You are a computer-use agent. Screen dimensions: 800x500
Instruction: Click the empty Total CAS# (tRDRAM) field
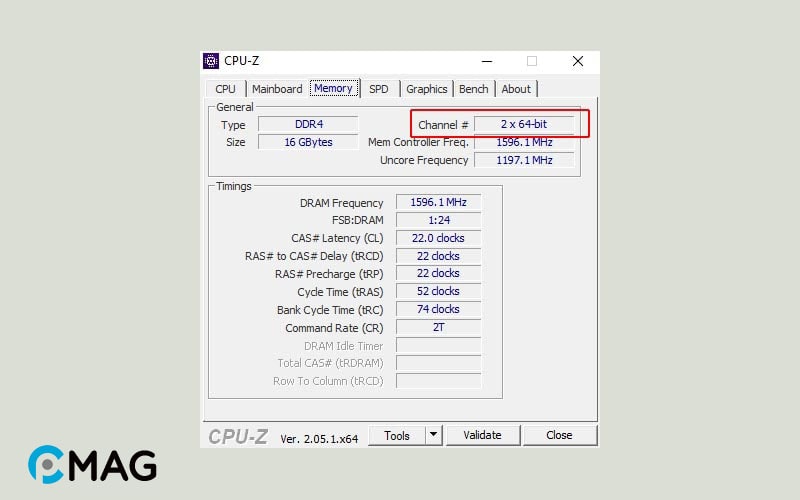(x=438, y=363)
